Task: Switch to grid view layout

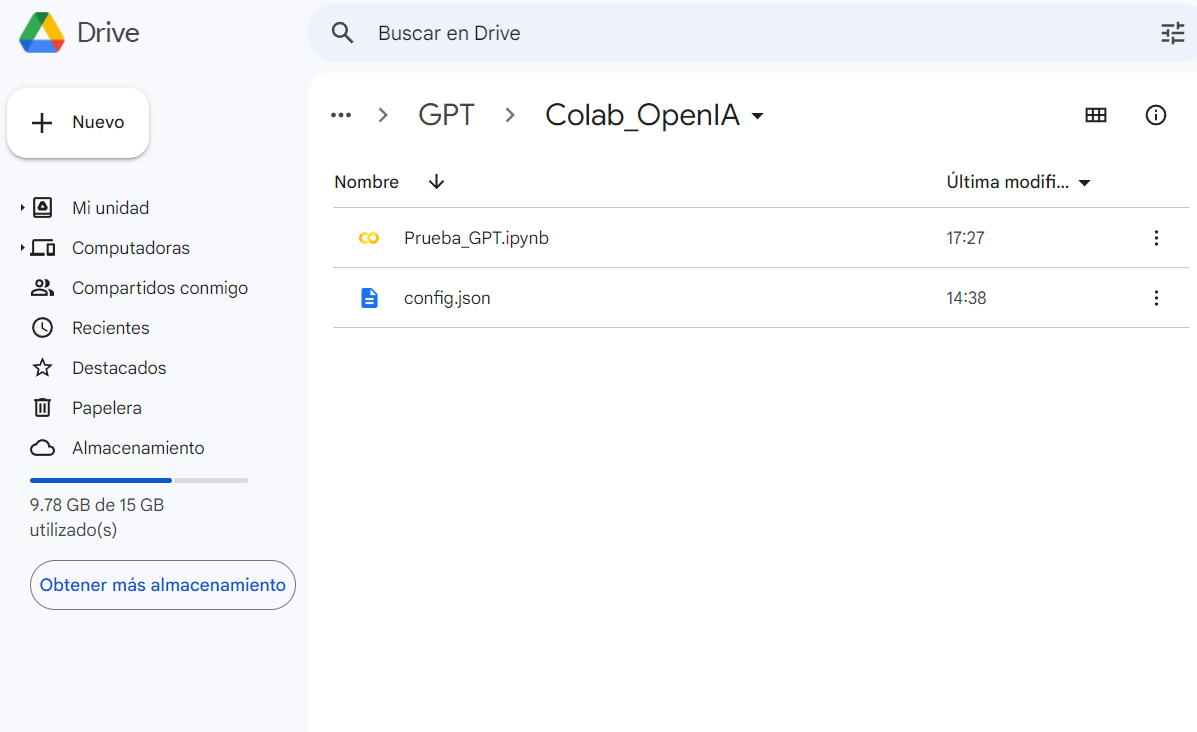Action: tap(1095, 115)
